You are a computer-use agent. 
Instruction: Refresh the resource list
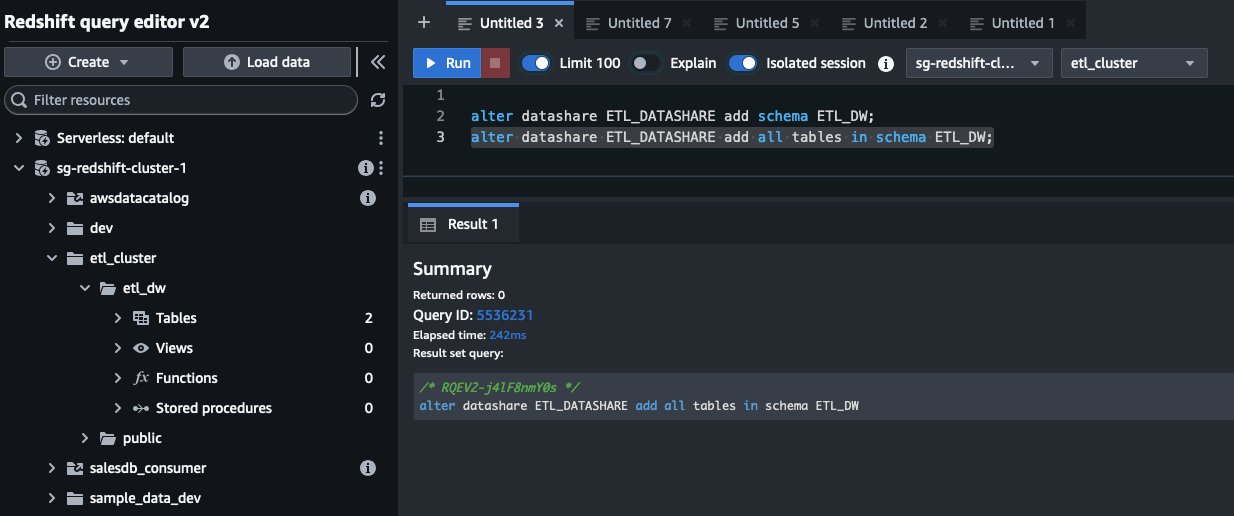point(378,100)
